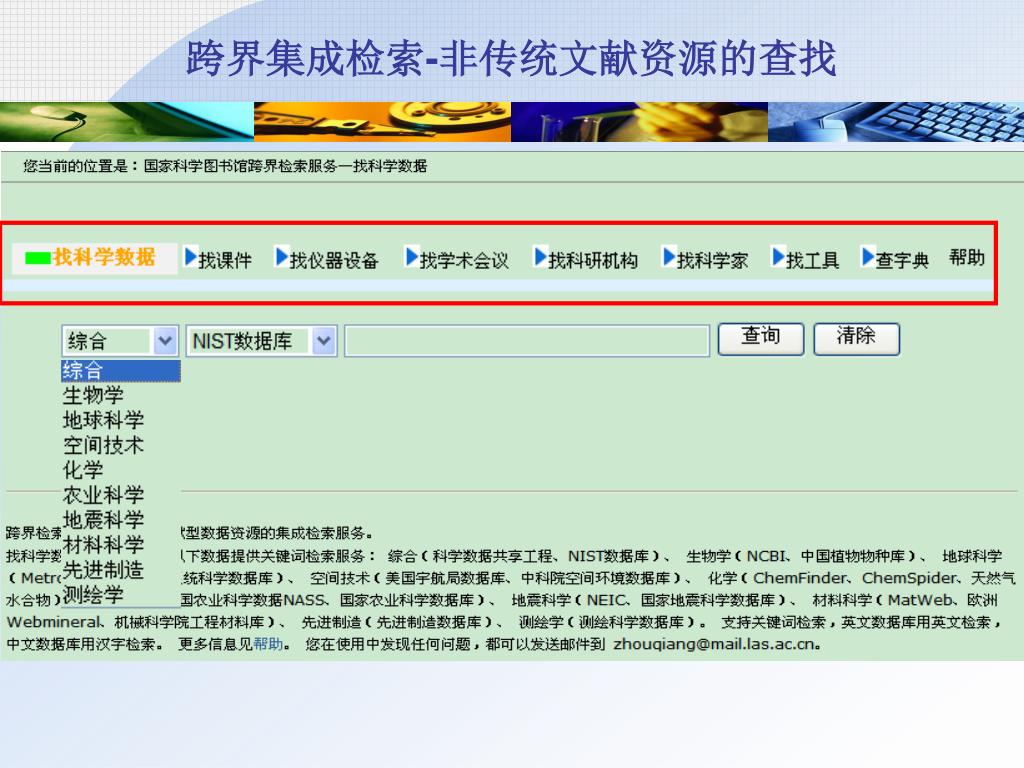Select 综合 in the dropdown list

pyautogui.click(x=120, y=370)
